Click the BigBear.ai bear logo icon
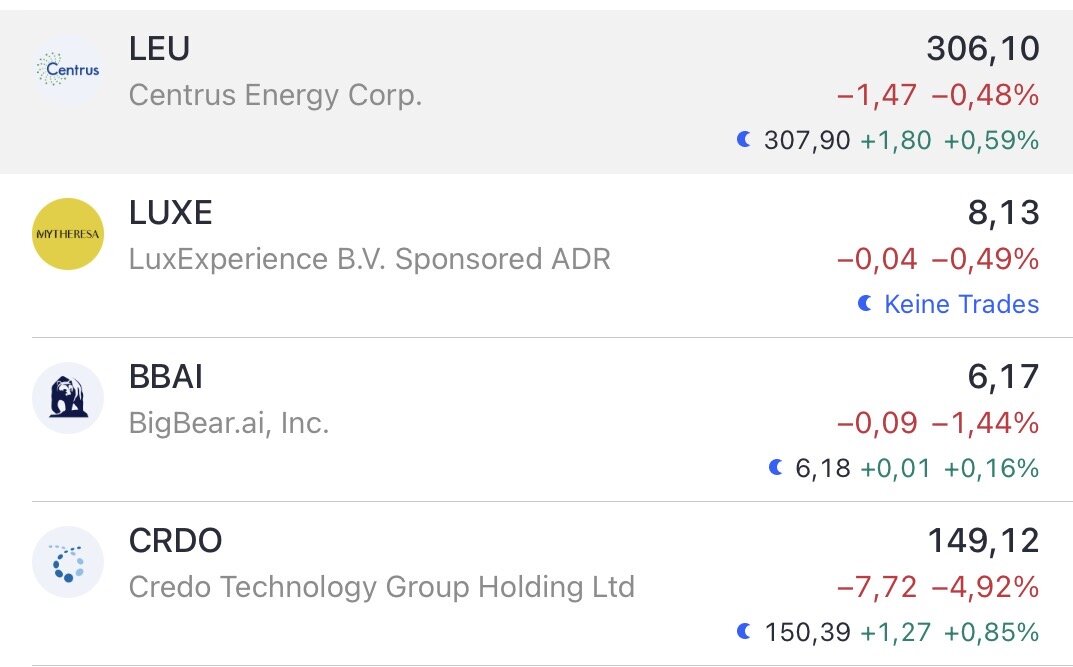This screenshot has height=667, width=1073. click(68, 398)
